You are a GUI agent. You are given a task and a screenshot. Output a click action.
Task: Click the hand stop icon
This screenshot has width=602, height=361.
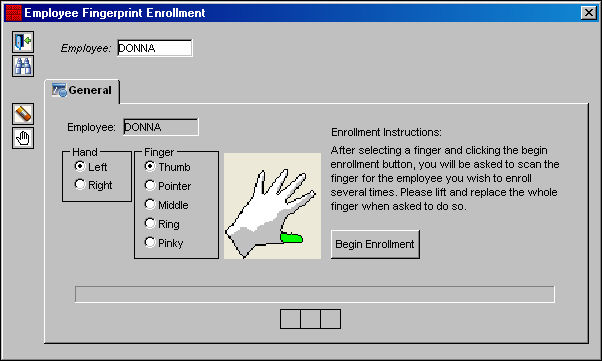click(x=23, y=138)
